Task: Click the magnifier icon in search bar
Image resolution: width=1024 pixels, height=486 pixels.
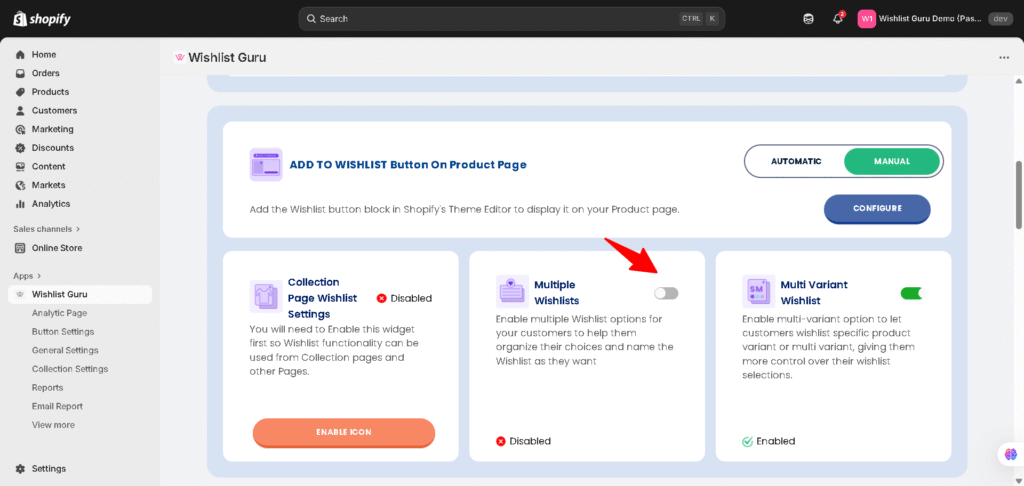Action: tap(312, 19)
